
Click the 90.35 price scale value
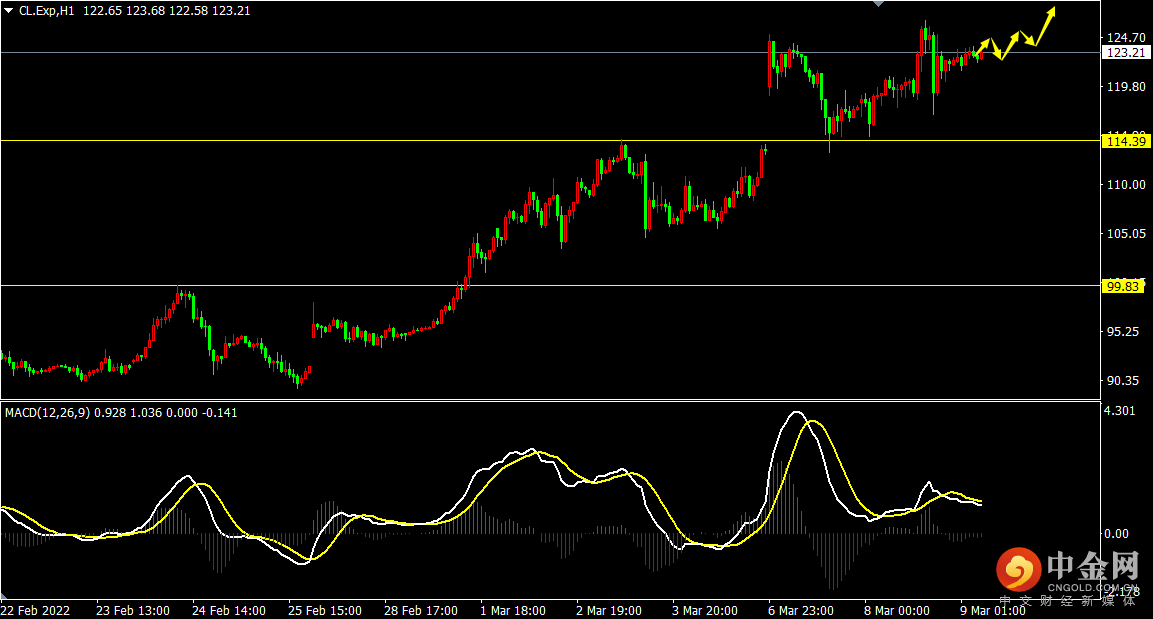point(1123,381)
